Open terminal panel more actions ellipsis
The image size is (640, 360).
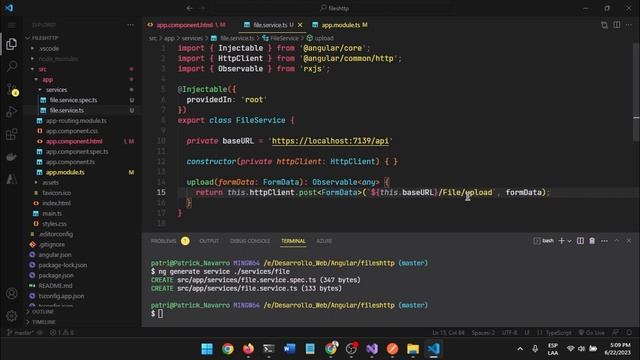click(604, 241)
